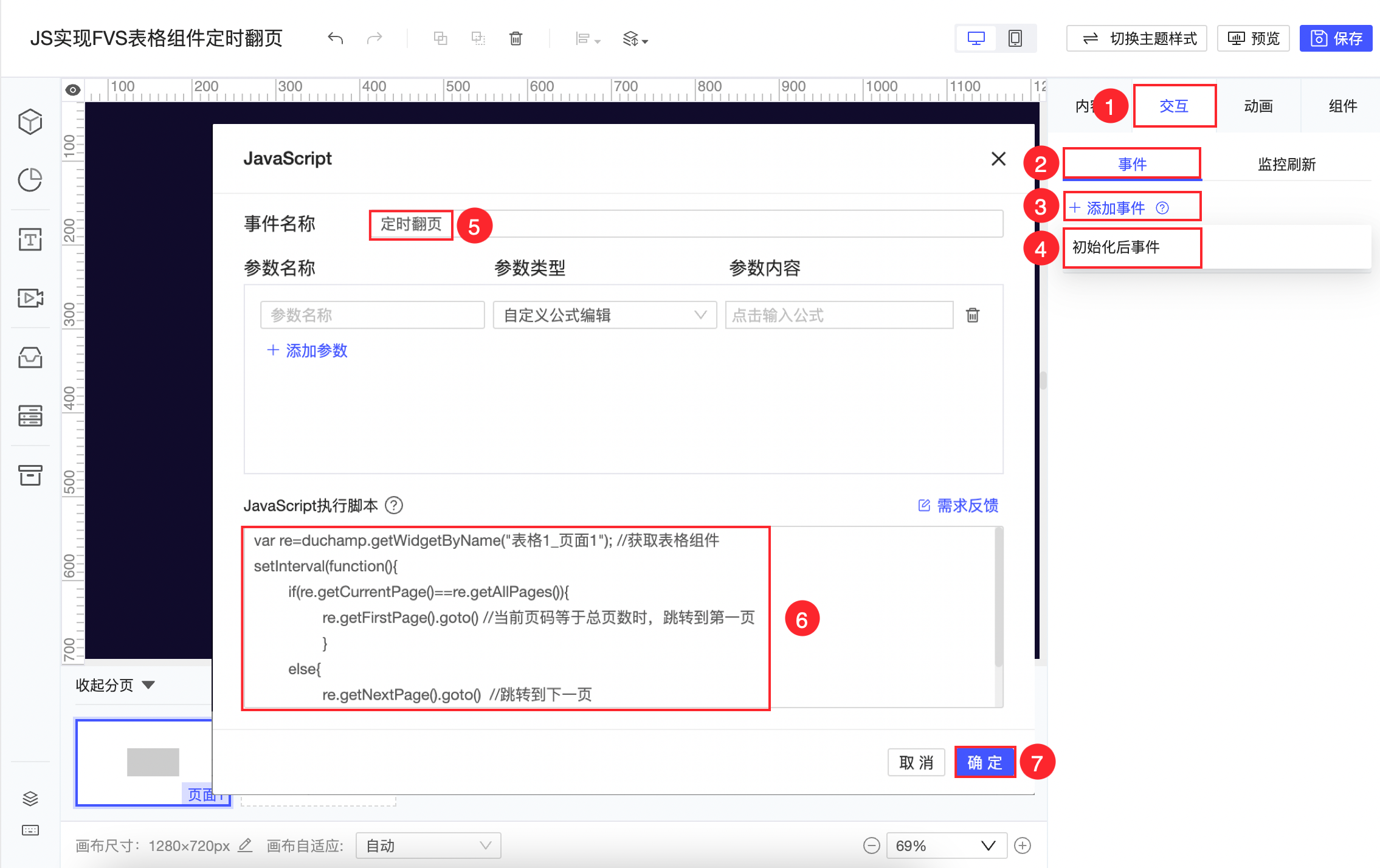The image size is (1380, 868).
Task: Open the chart component icon in sidebar
Action: pyautogui.click(x=30, y=180)
